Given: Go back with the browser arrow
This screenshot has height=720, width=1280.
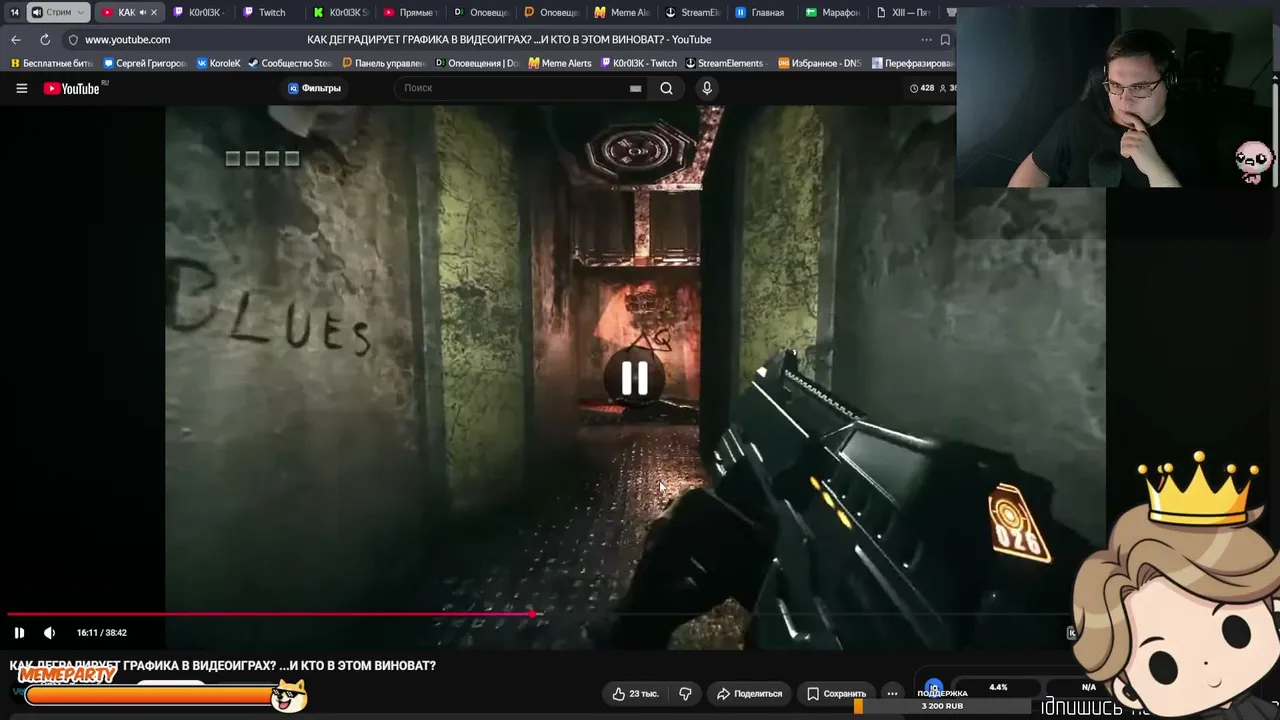Looking at the screenshot, I should (16, 40).
